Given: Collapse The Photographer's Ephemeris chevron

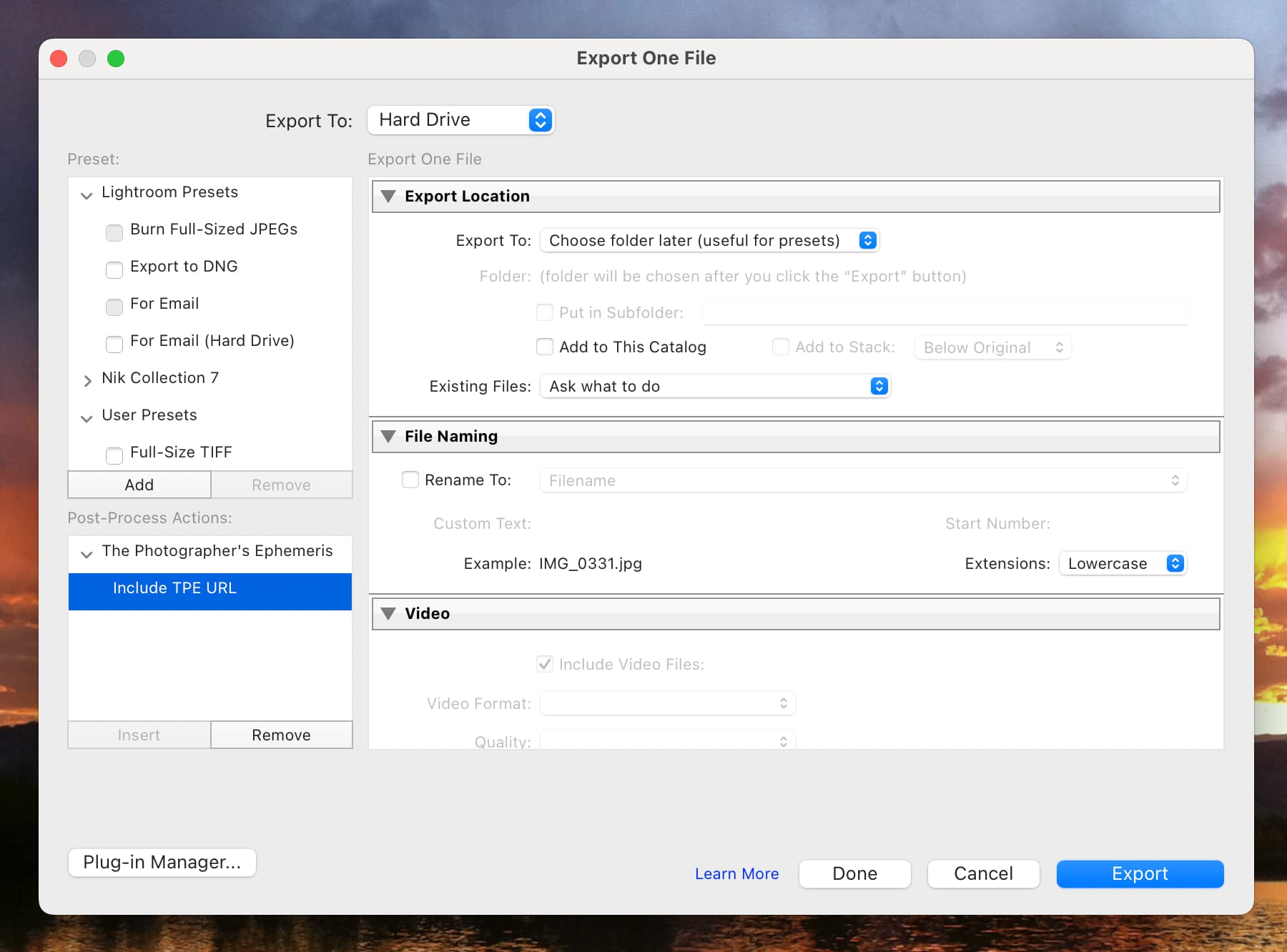Looking at the screenshot, I should coord(87,553).
